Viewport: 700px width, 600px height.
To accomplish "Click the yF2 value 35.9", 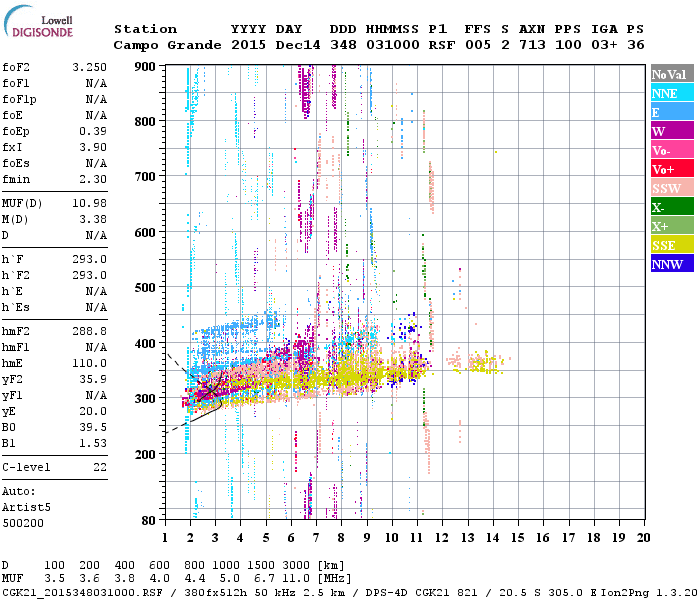I will tap(93, 379).
